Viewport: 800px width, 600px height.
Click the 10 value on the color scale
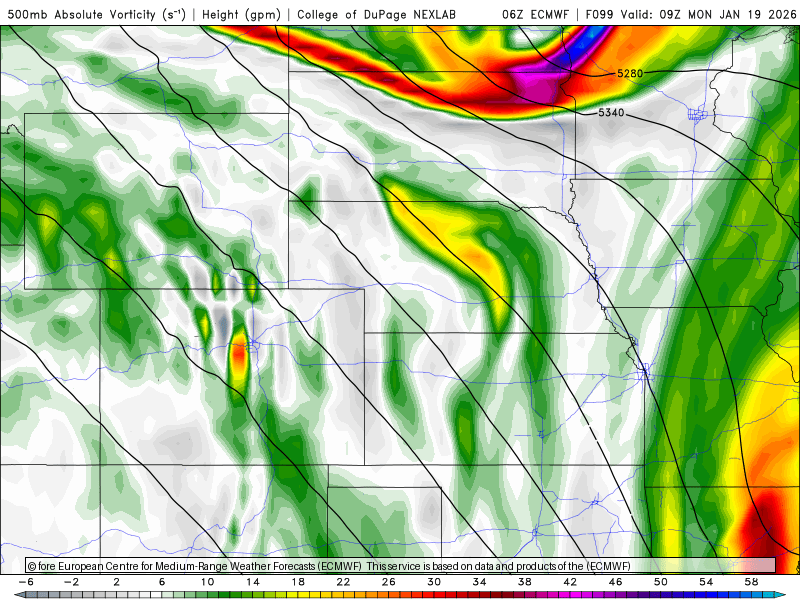coord(207,582)
